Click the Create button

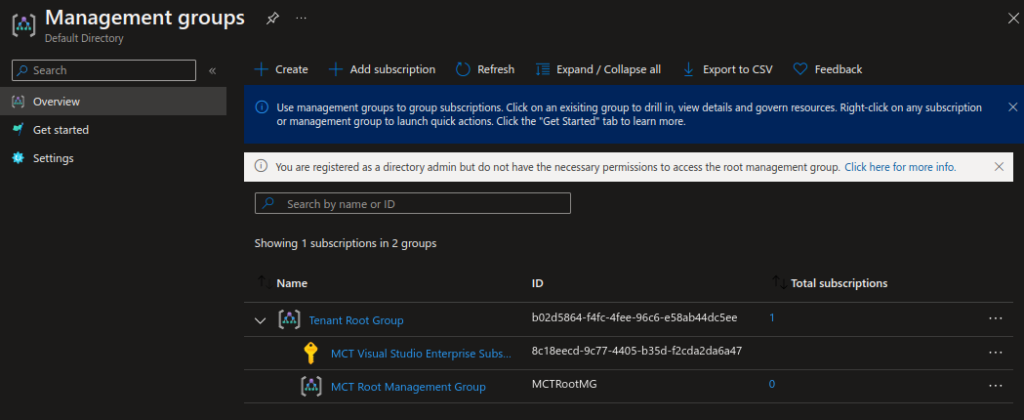pos(281,69)
